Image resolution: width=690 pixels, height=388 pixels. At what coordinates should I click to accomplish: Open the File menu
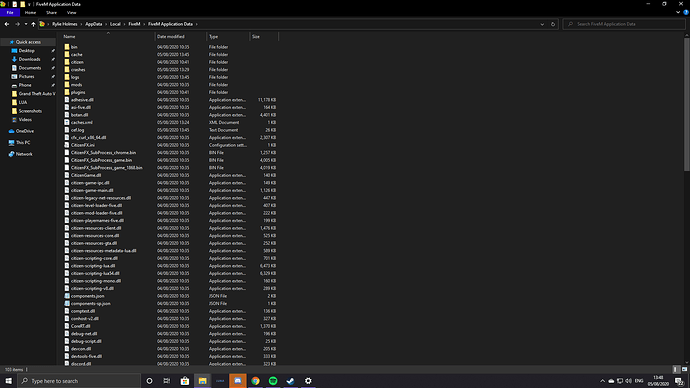10,13
